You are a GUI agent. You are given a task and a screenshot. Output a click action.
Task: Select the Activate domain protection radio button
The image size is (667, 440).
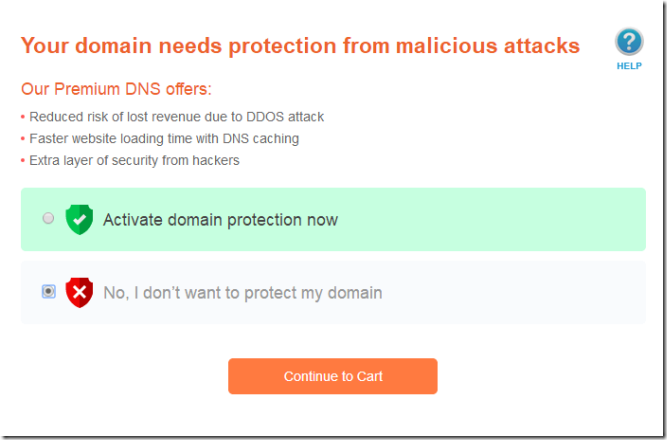48,218
